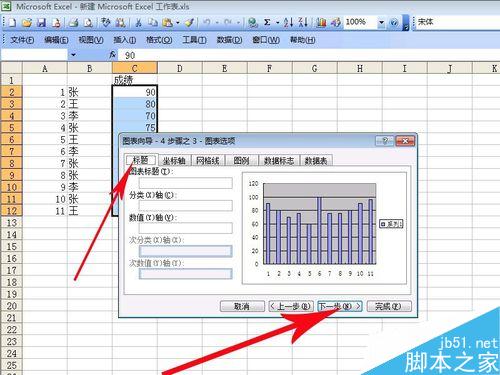500x375 pixels.
Task: Sort ascending with the A-Z icon
Action: [288, 23]
